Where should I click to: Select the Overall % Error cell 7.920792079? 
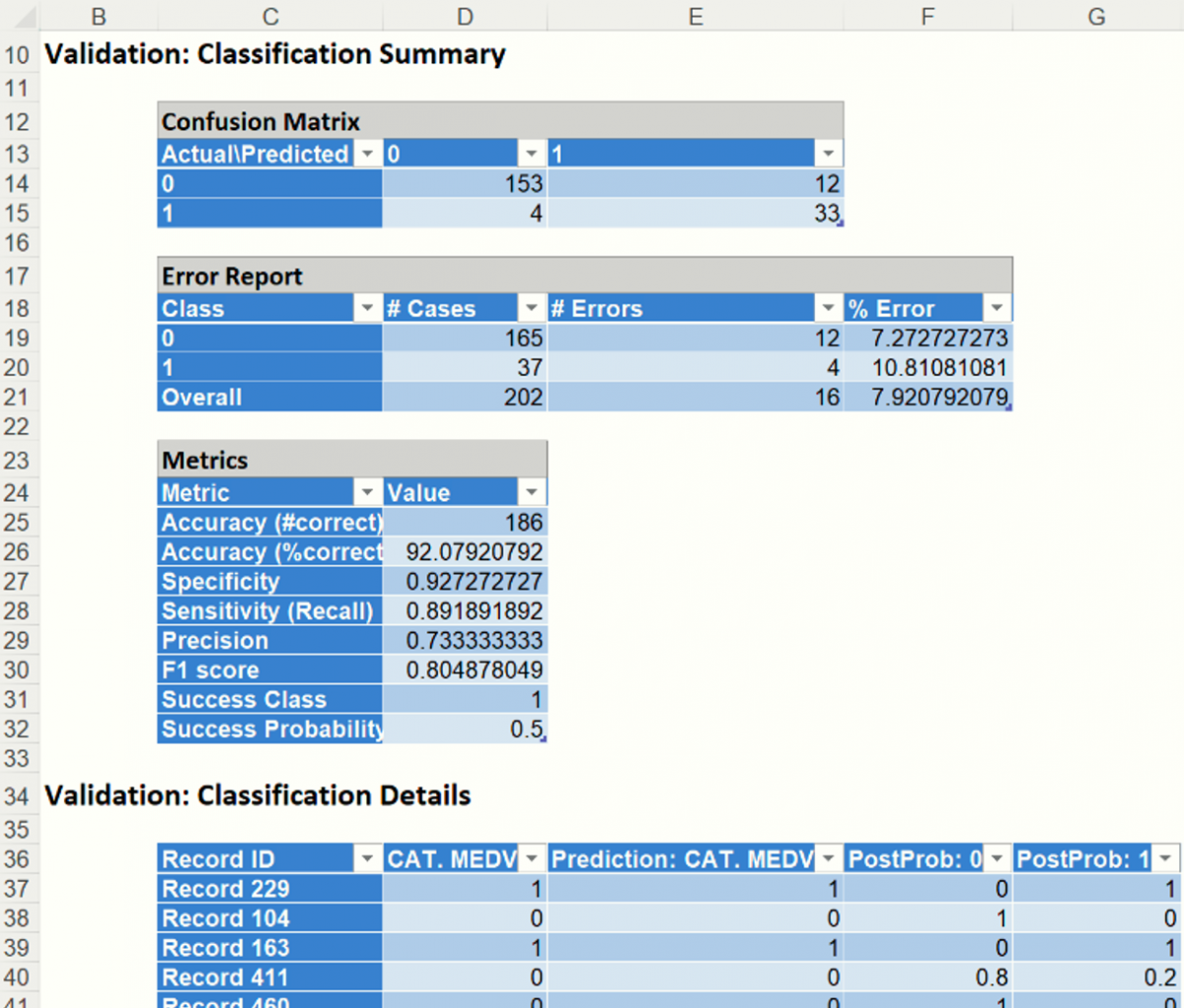pos(927,397)
